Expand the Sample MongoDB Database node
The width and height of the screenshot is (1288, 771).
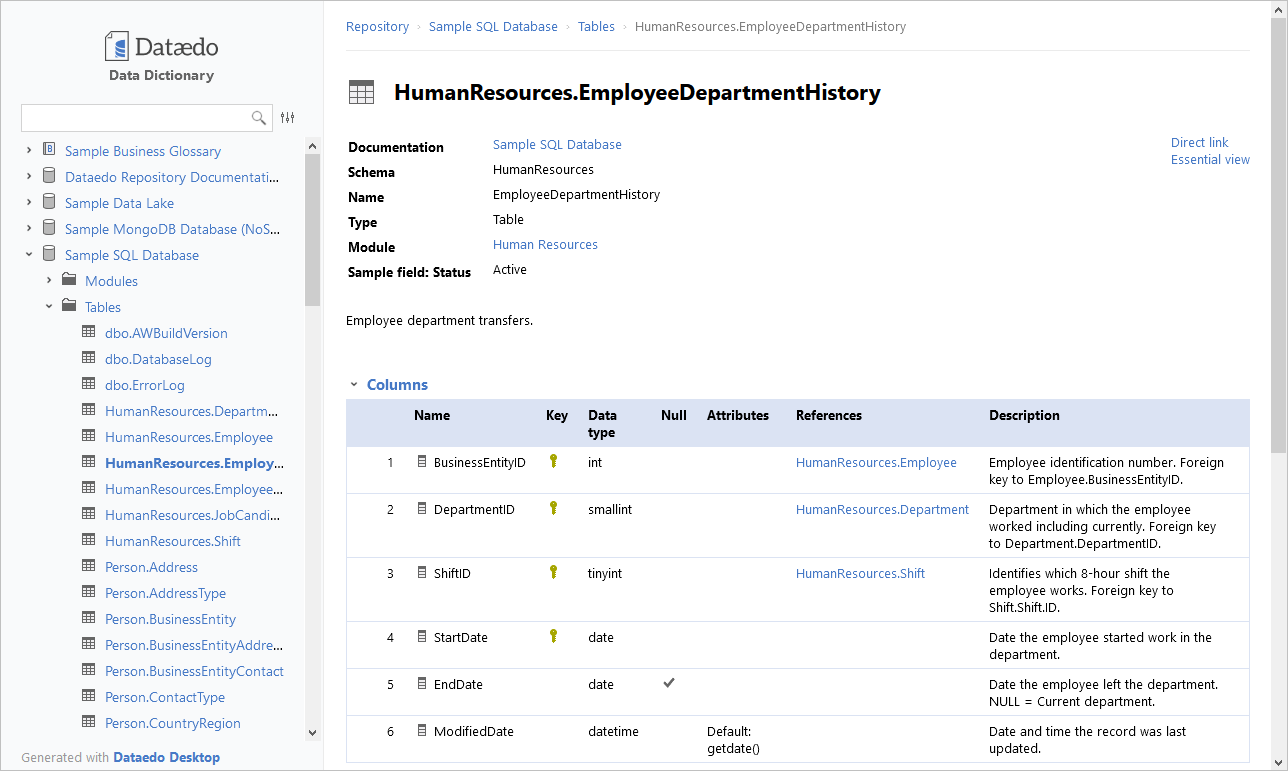(29, 228)
